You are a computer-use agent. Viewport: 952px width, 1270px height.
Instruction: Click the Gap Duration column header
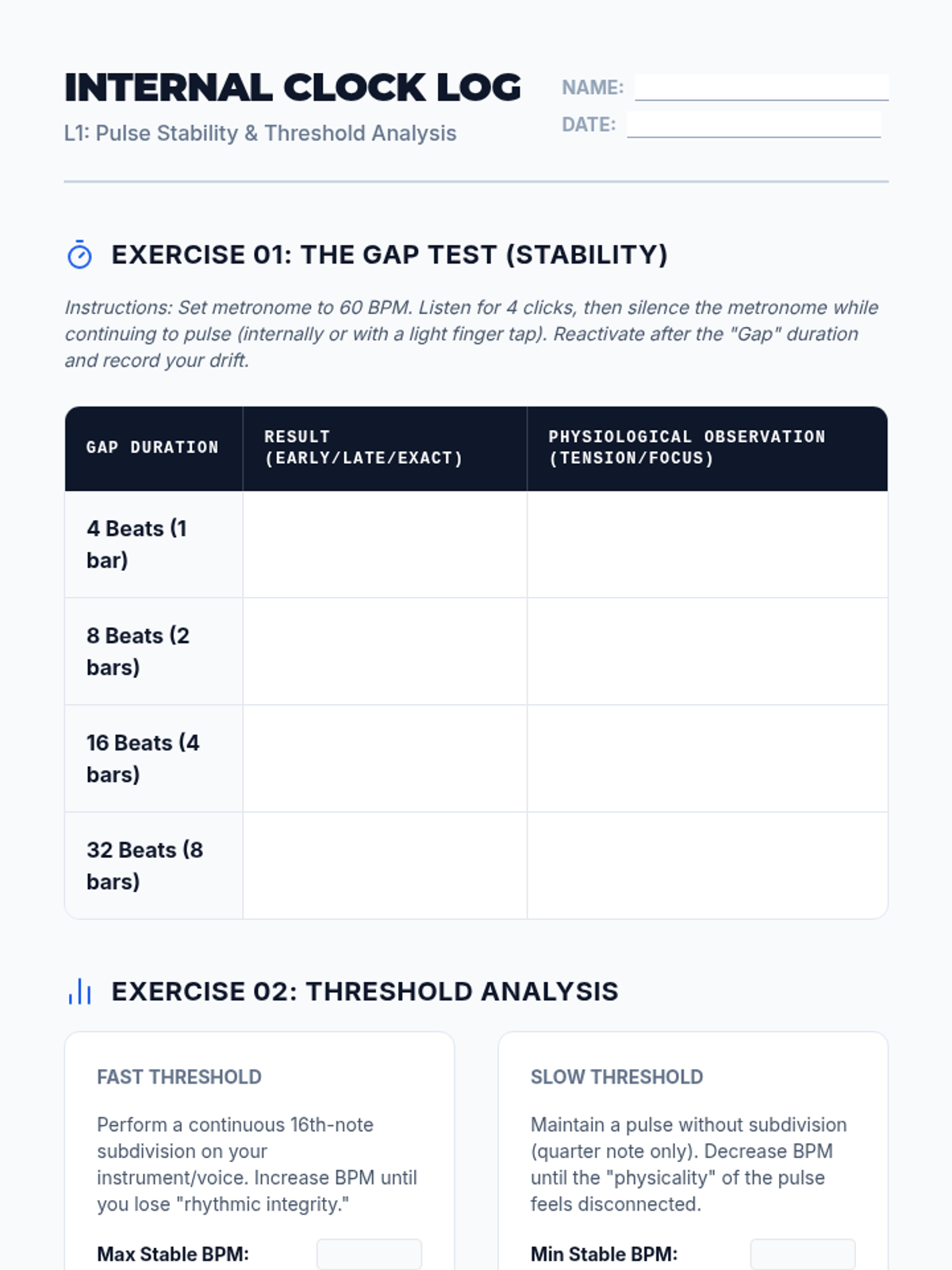(x=153, y=448)
